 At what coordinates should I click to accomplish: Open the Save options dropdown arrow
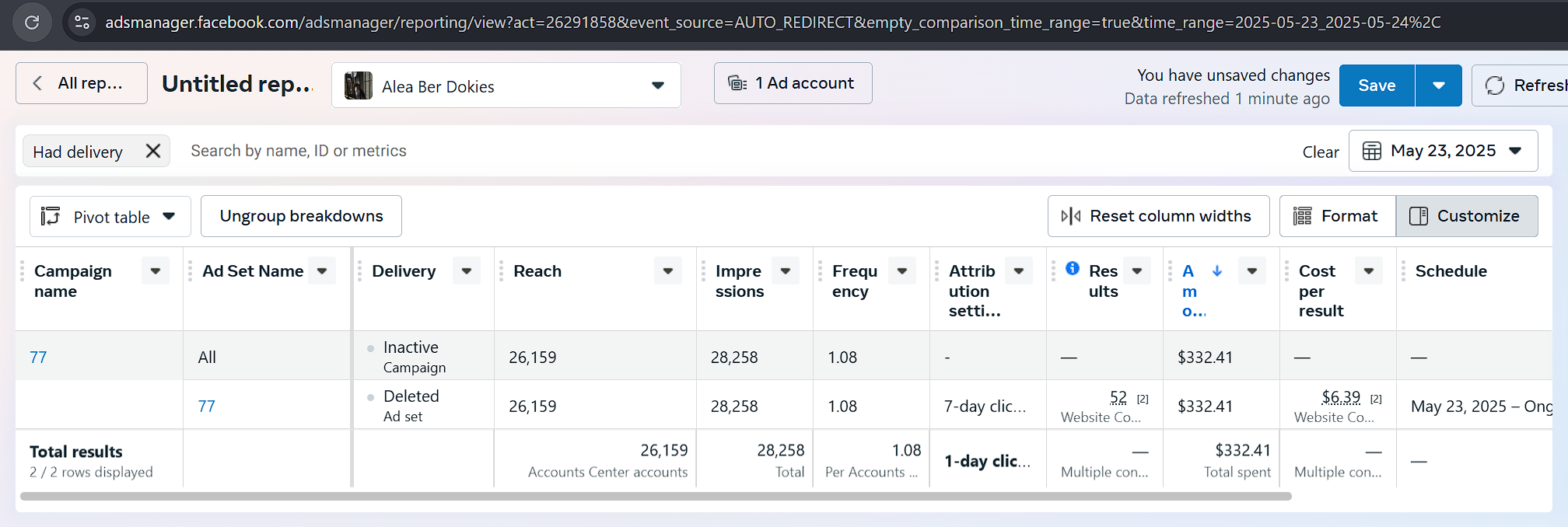(x=1438, y=86)
